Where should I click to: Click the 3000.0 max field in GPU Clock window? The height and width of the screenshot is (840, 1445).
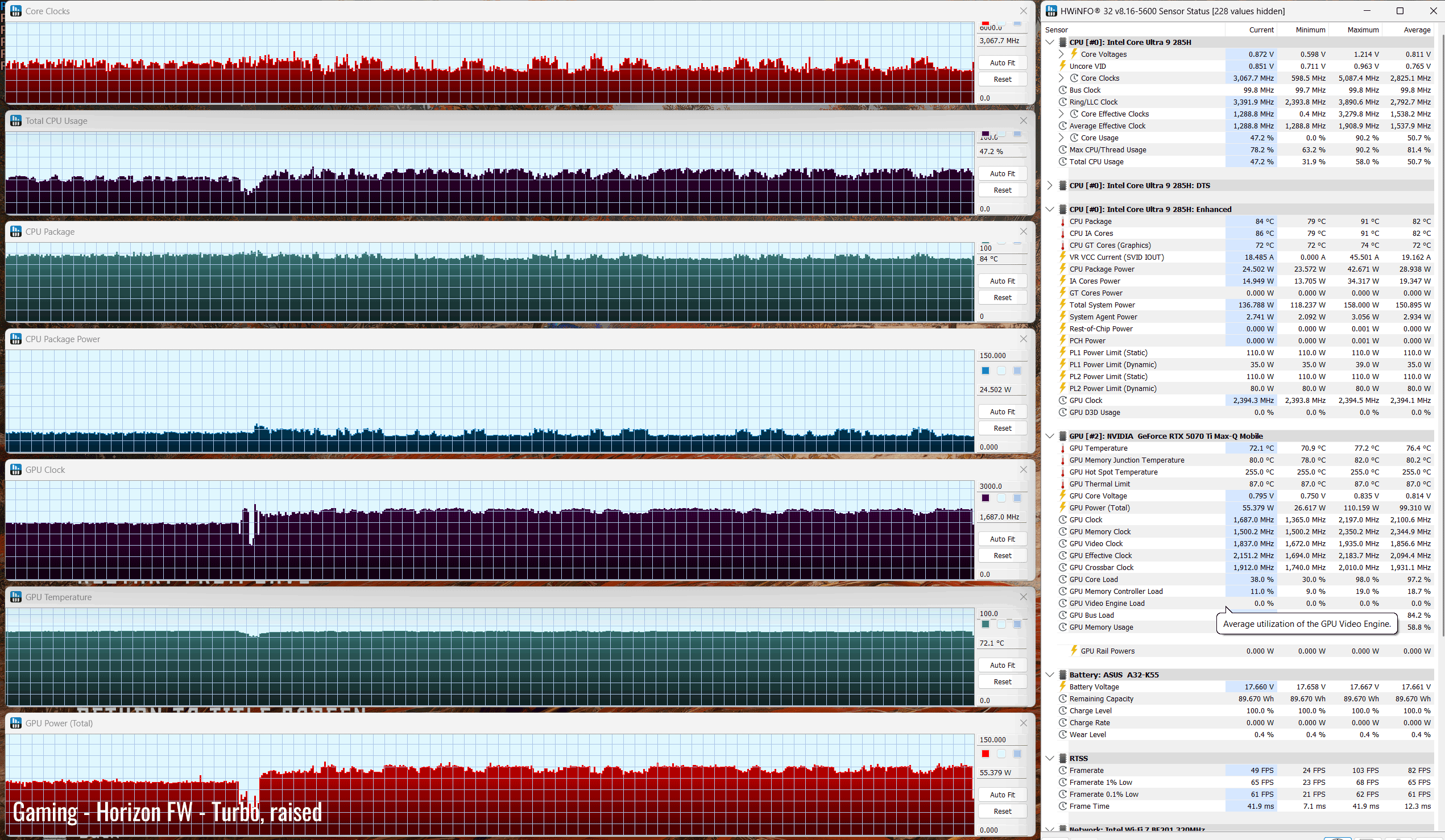[x=1001, y=486]
